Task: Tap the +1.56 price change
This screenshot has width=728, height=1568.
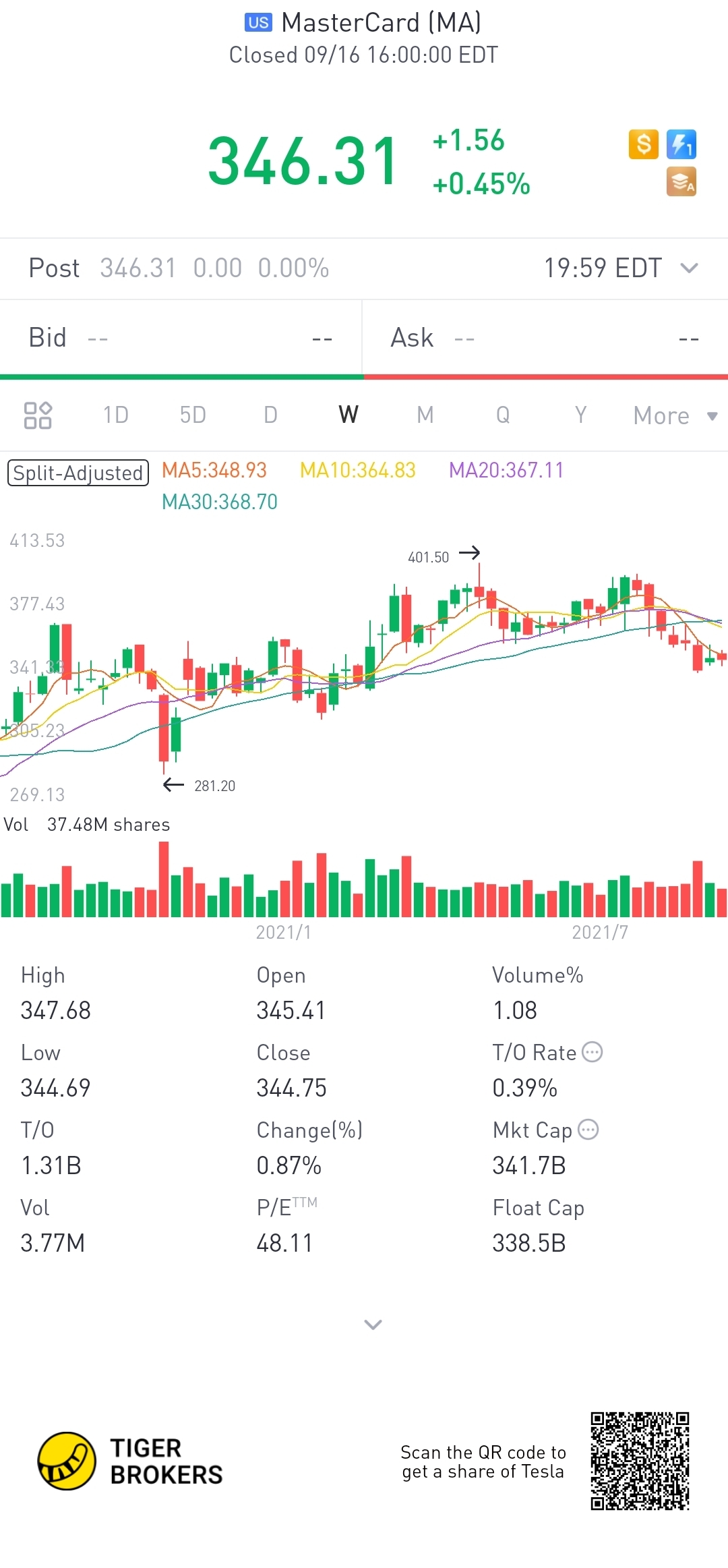Action: [468, 140]
